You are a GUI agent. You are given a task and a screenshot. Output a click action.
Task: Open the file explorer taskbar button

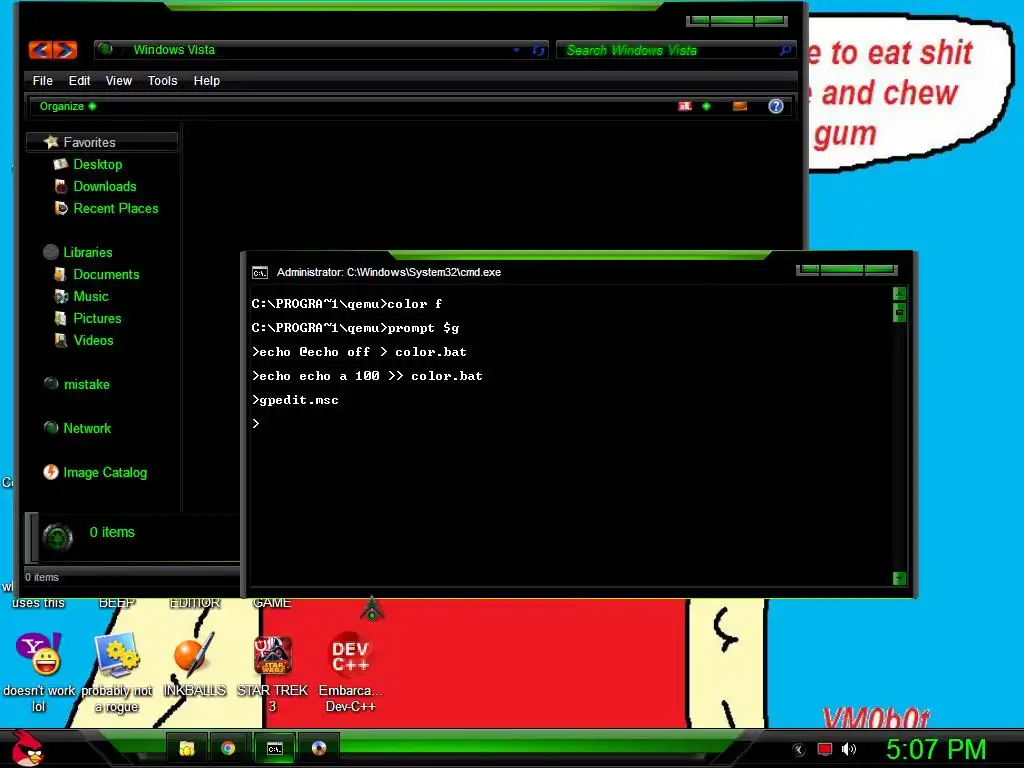(187, 748)
